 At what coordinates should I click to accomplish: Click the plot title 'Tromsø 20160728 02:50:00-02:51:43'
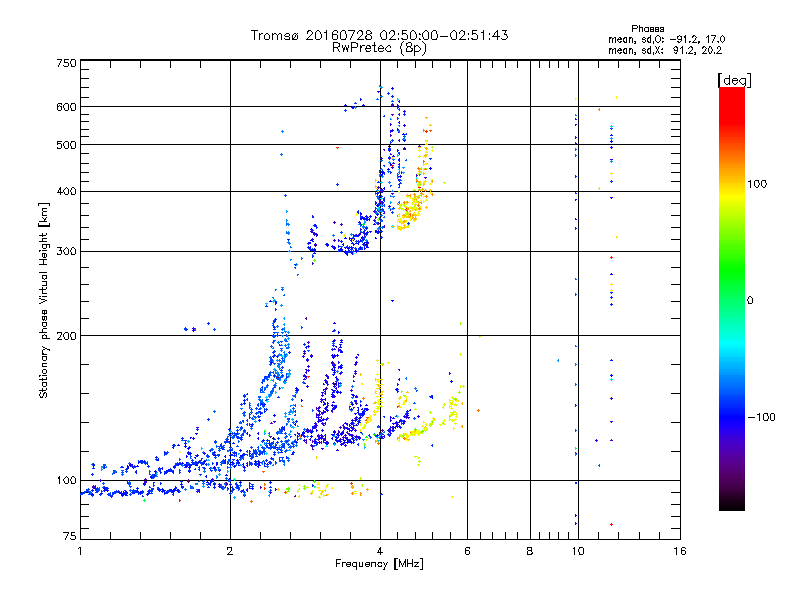tap(379, 35)
